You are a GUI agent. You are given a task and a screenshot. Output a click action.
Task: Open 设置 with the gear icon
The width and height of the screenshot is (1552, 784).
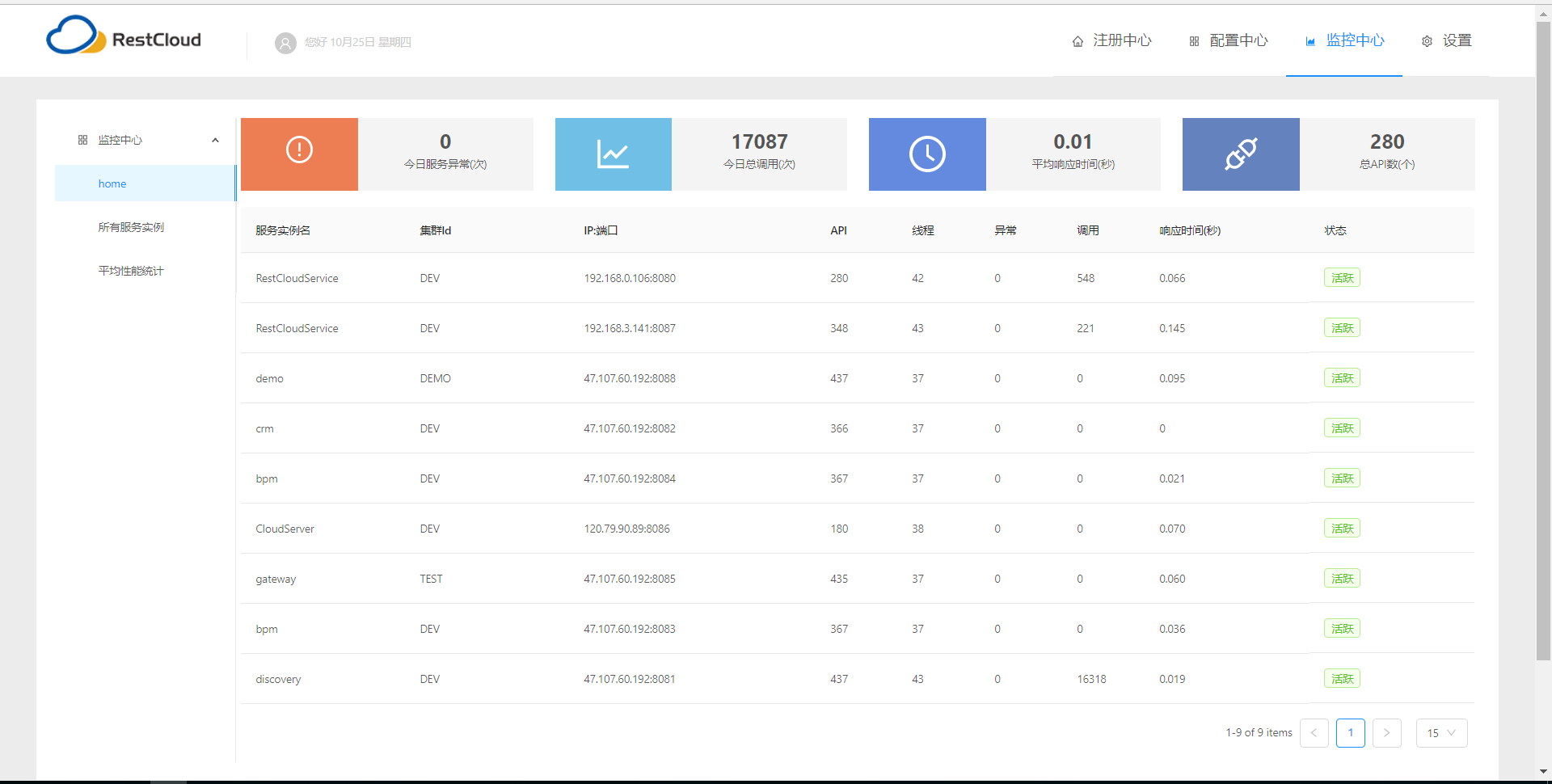click(x=1447, y=41)
